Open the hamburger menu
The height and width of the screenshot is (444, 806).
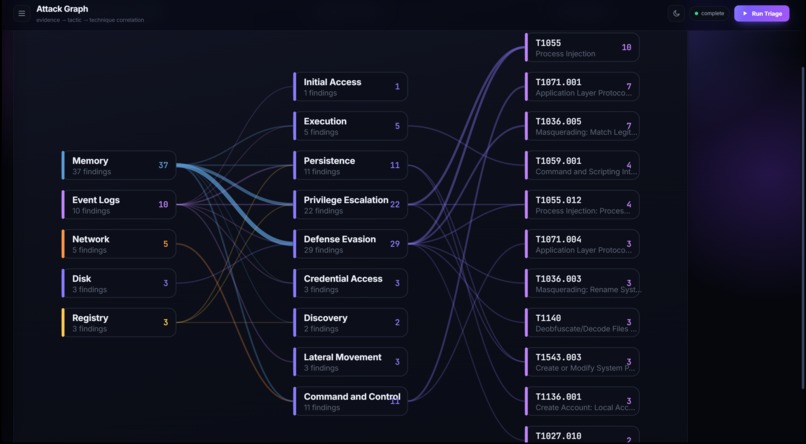[x=22, y=13]
